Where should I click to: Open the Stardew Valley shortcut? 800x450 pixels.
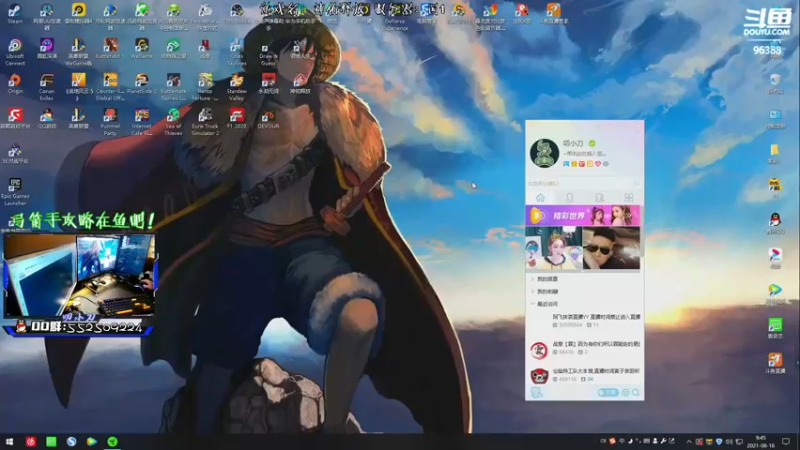click(x=236, y=87)
